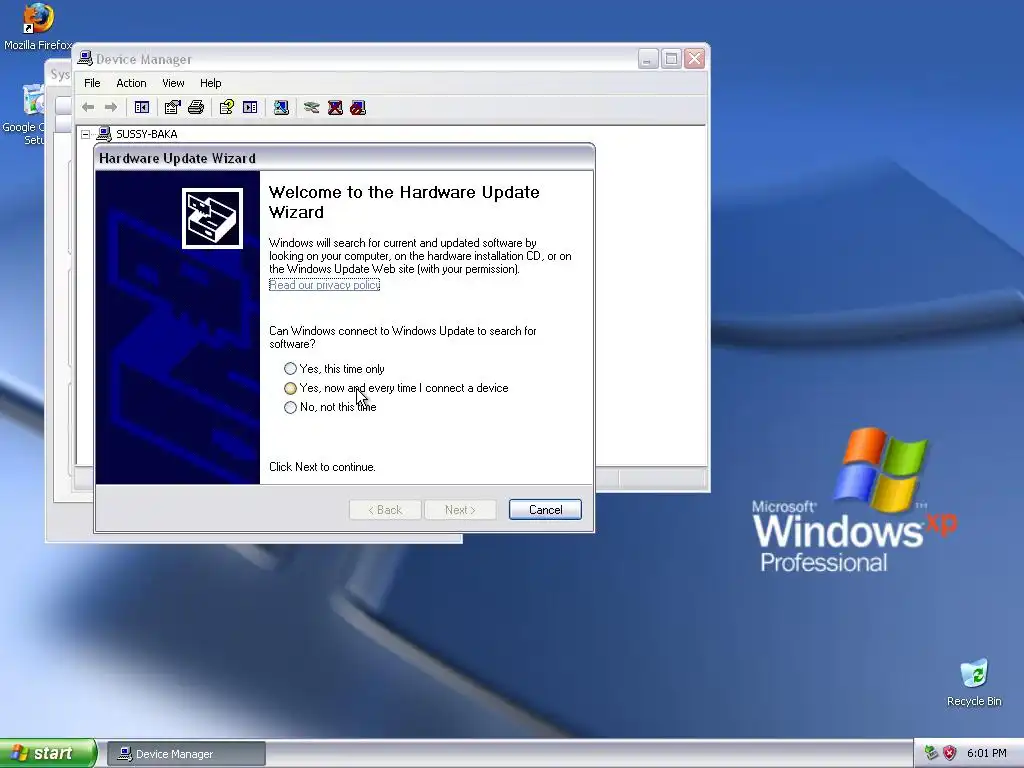Open Properties via the toolbar icon
Image resolution: width=1024 pixels, height=768 pixels.
172,107
